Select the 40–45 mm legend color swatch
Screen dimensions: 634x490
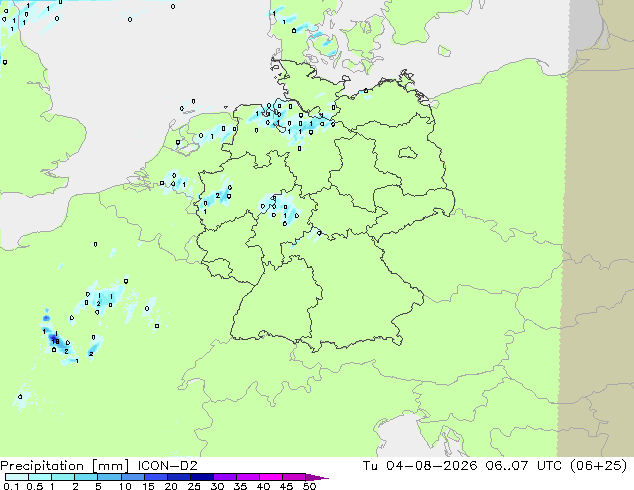coord(271,477)
